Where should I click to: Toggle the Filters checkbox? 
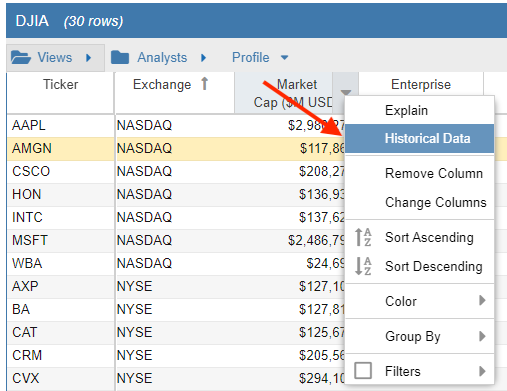point(363,371)
